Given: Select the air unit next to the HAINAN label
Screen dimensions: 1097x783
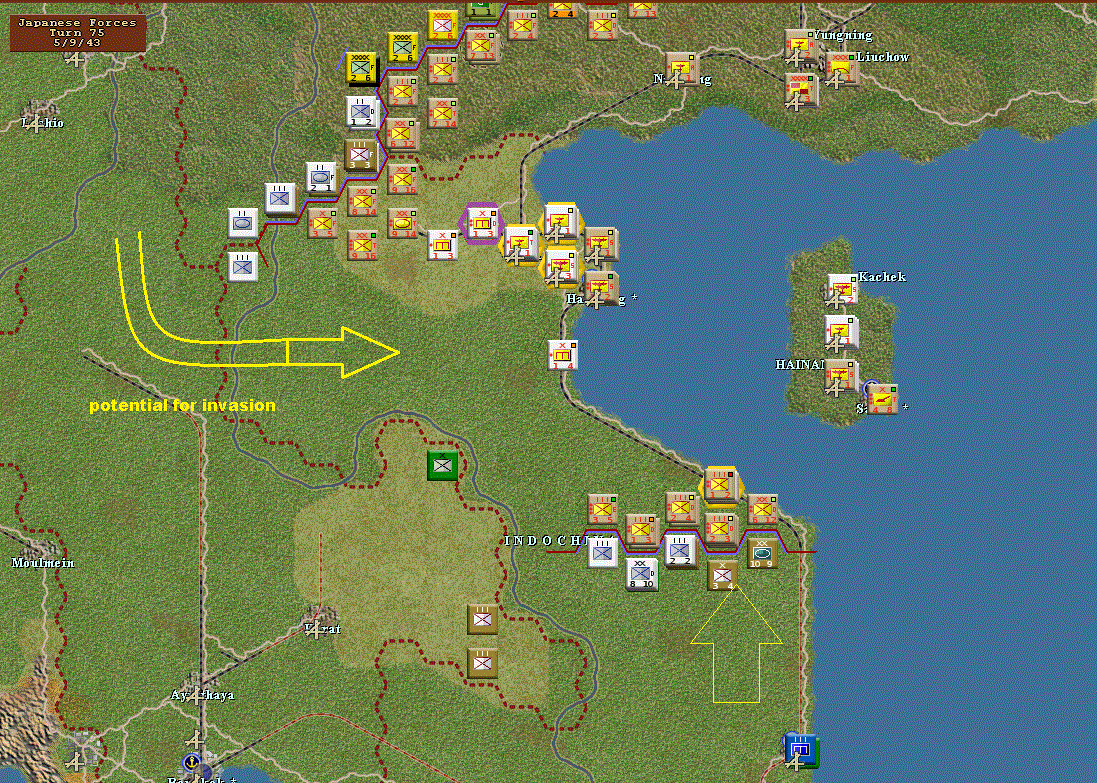Looking at the screenshot, I should coord(840,376).
